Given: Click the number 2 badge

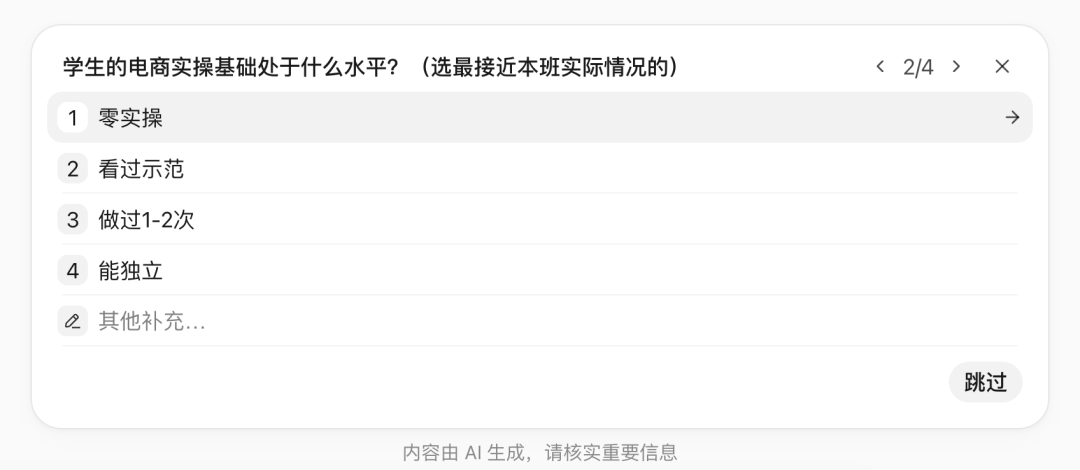Looking at the screenshot, I should coord(72,168).
